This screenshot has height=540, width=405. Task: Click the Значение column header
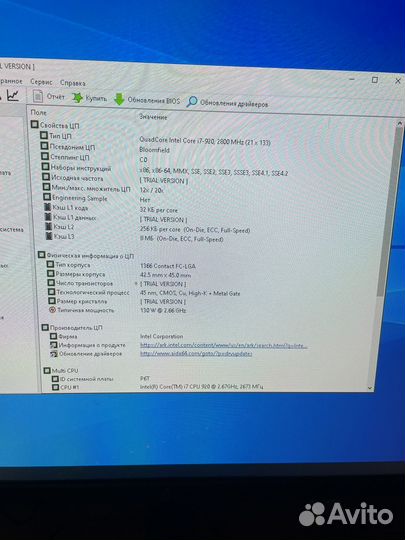(x=153, y=117)
